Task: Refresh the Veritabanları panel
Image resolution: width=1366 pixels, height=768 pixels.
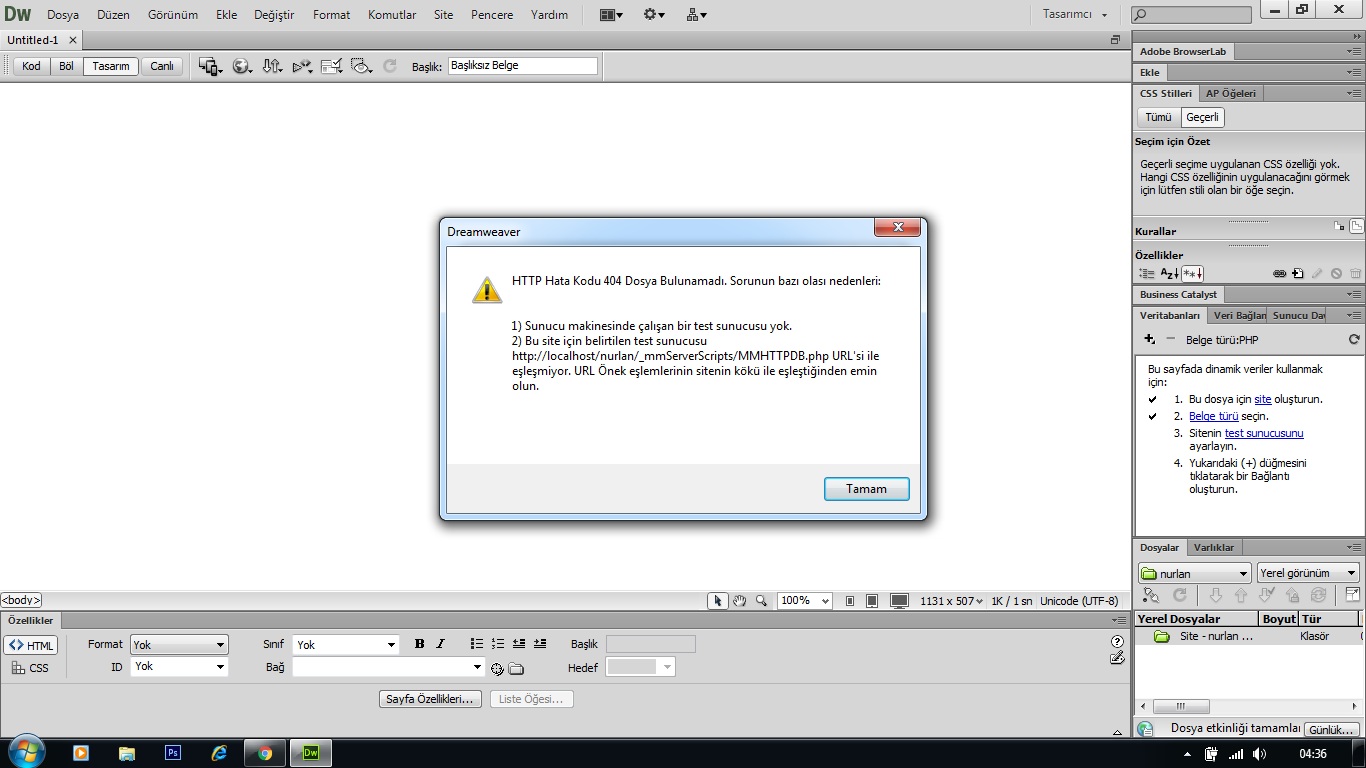Action: pyautogui.click(x=1354, y=340)
